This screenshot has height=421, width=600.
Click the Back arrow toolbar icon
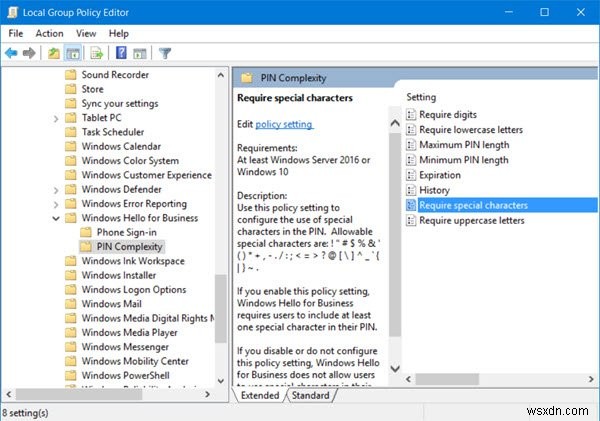coord(11,53)
